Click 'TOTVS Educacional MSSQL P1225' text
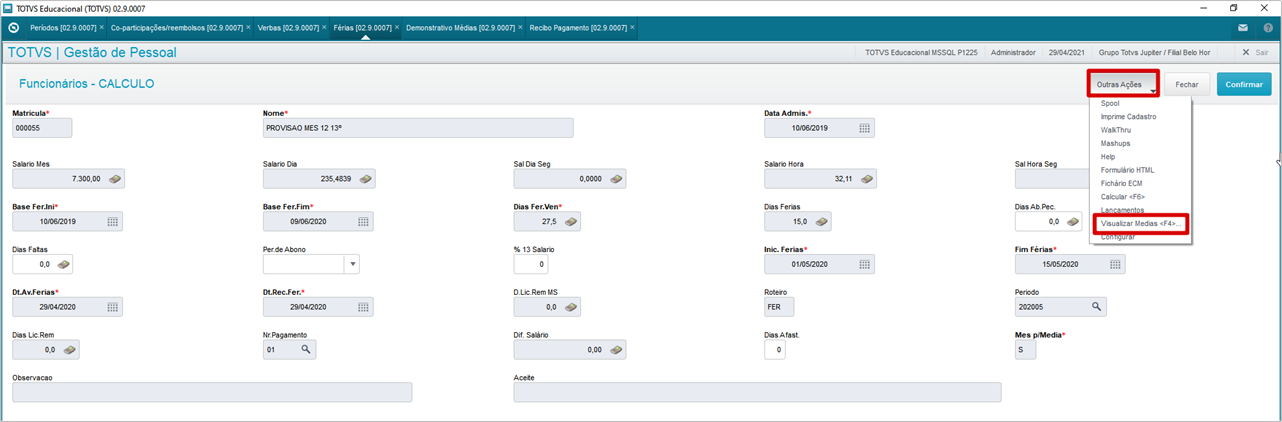This screenshot has height=422, width=1282. (920, 52)
